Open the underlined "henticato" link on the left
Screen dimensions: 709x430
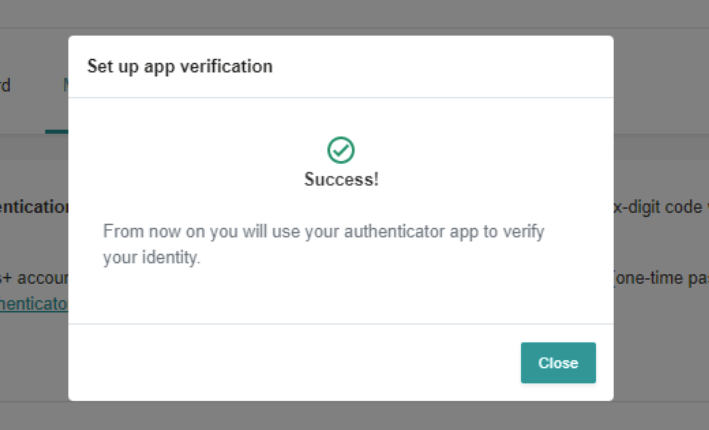click(34, 303)
